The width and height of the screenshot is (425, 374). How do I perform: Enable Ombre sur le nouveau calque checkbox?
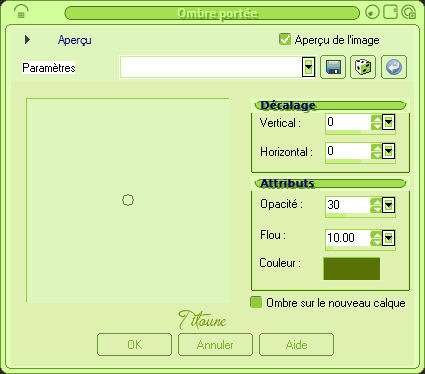256,302
